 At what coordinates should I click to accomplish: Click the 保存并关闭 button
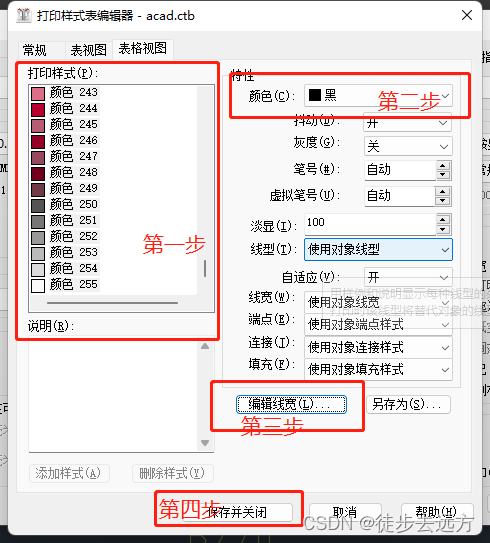[238, 513]
